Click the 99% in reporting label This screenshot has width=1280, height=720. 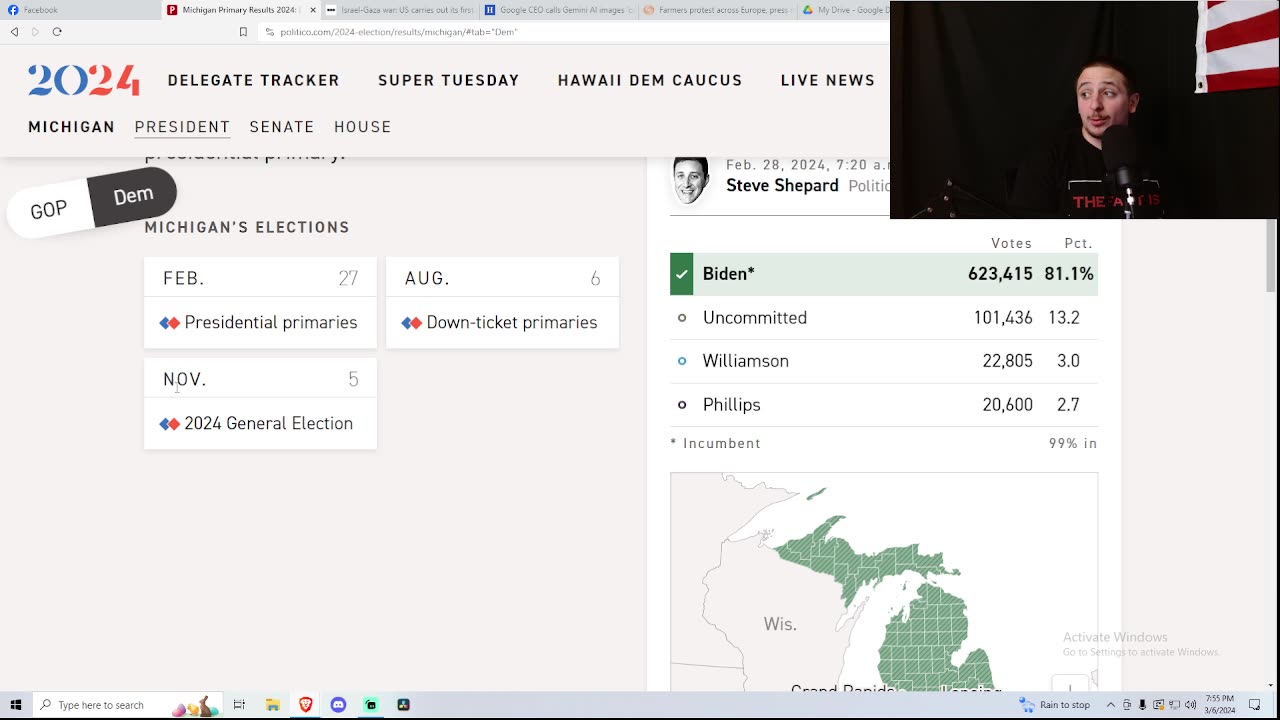pos(1073,443)
